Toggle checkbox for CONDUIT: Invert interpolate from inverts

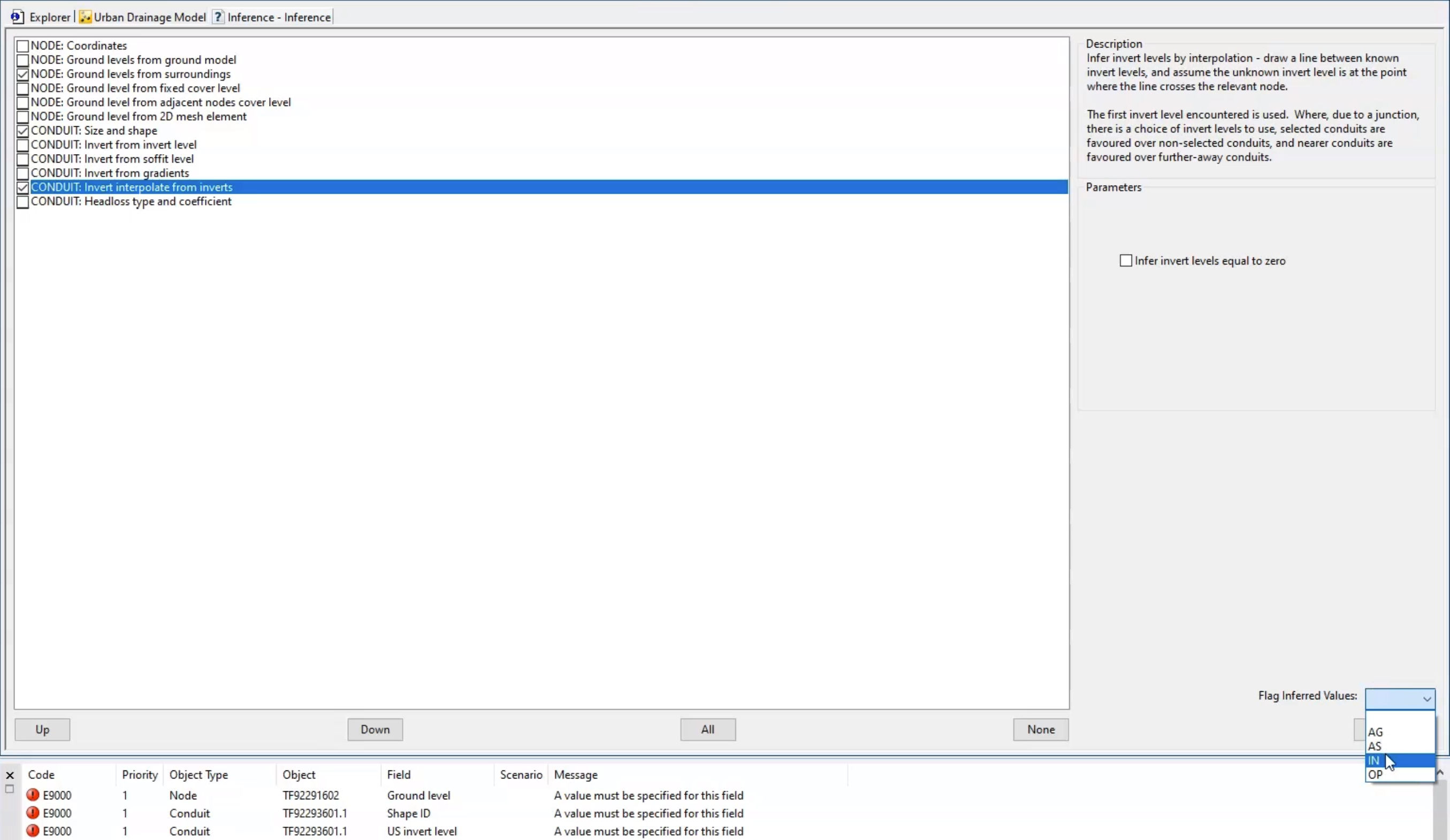point(22,187)
